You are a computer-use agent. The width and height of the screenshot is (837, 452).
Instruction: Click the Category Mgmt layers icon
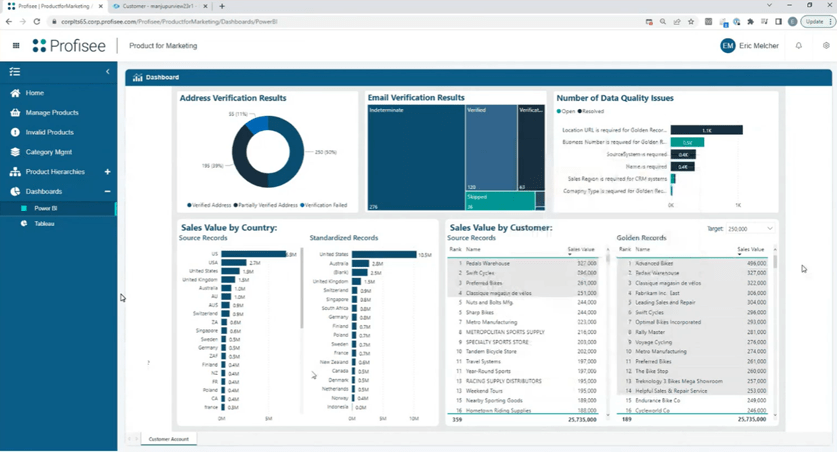(x=15, y=152)
